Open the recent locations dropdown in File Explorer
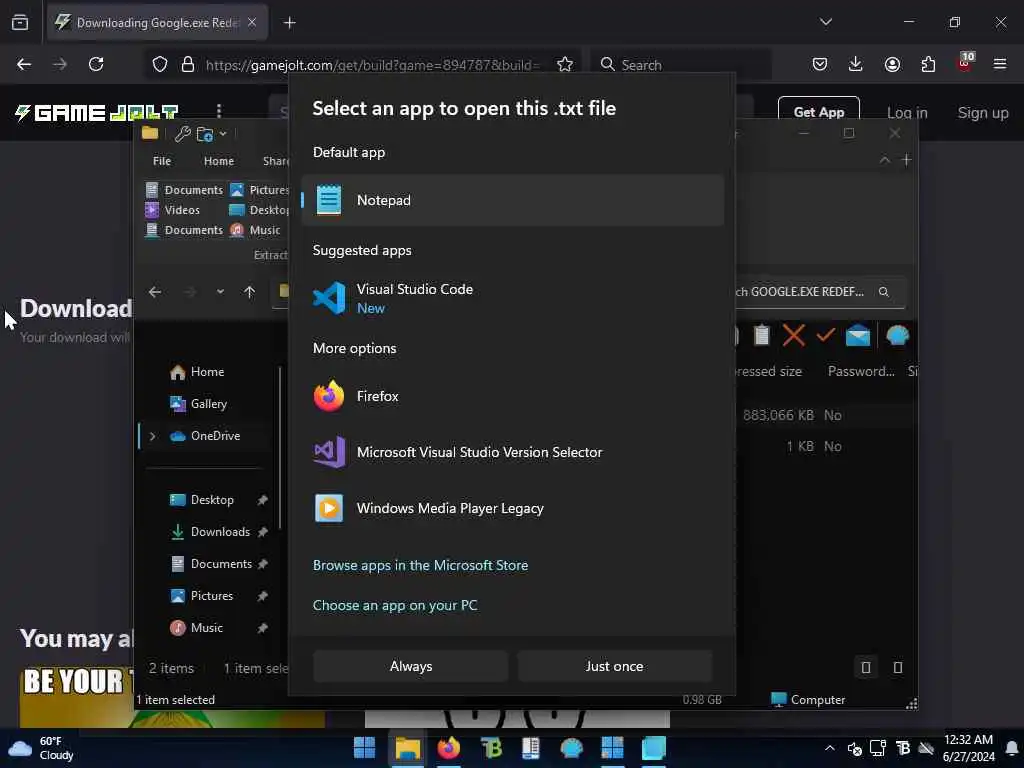Image resolution: width=1024 pixels, height=768 pixels. [220, 292]
